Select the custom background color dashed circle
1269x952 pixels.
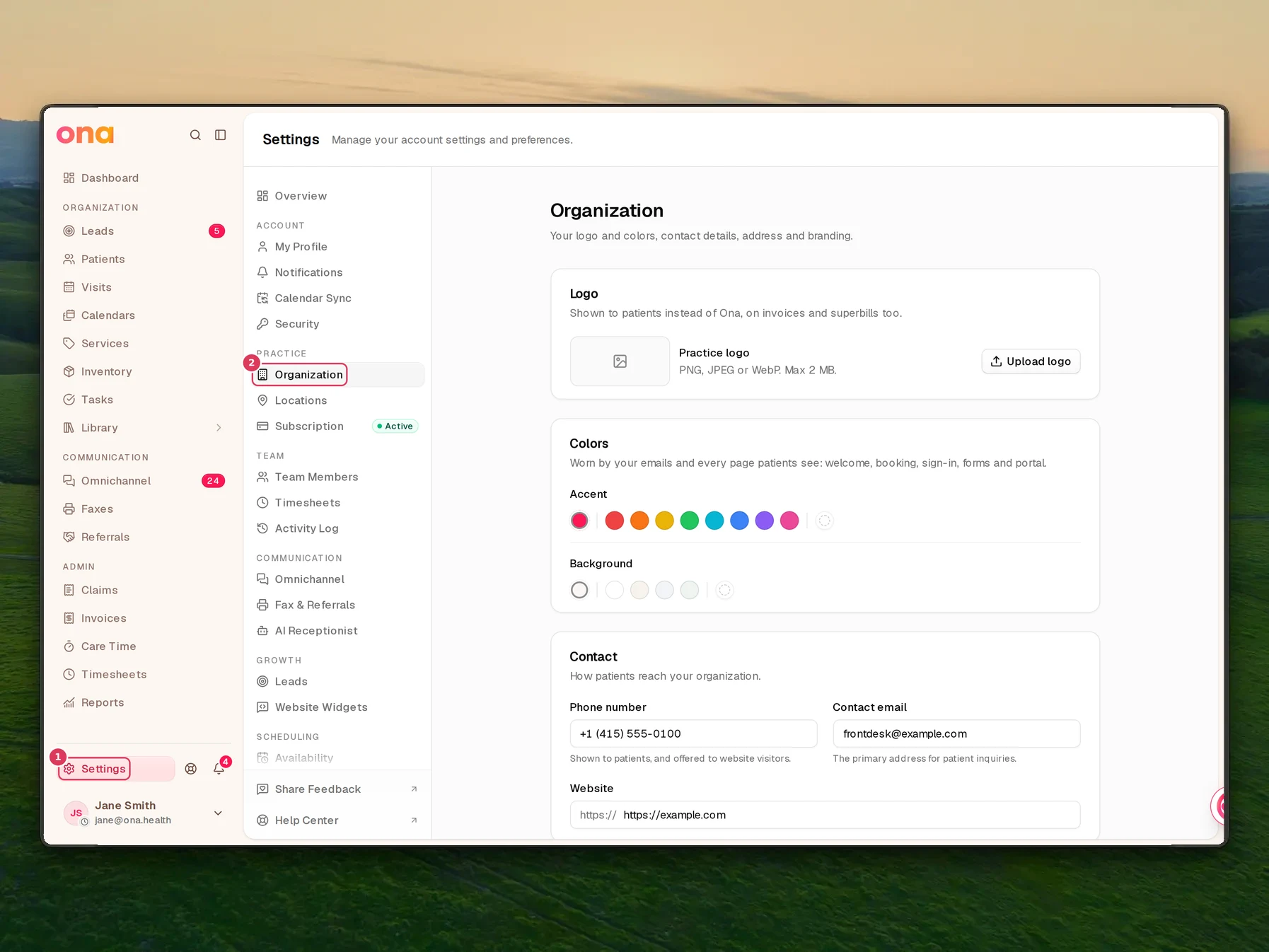click(x=724, y=590)
